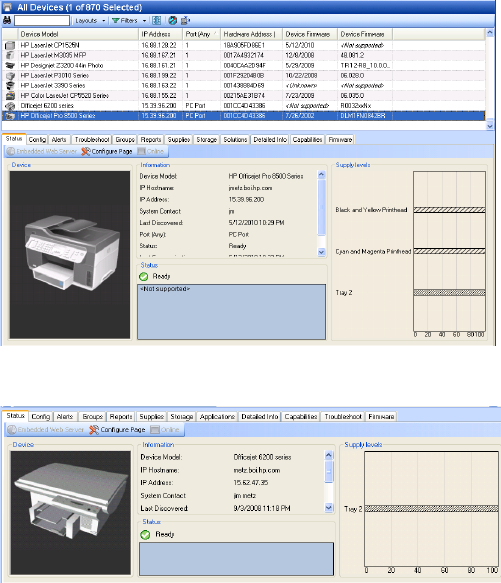Click the HP Designjet Z3200 row icon
Image resolution: width=501 pixels, height=583 pixels.
pos(10,65)
